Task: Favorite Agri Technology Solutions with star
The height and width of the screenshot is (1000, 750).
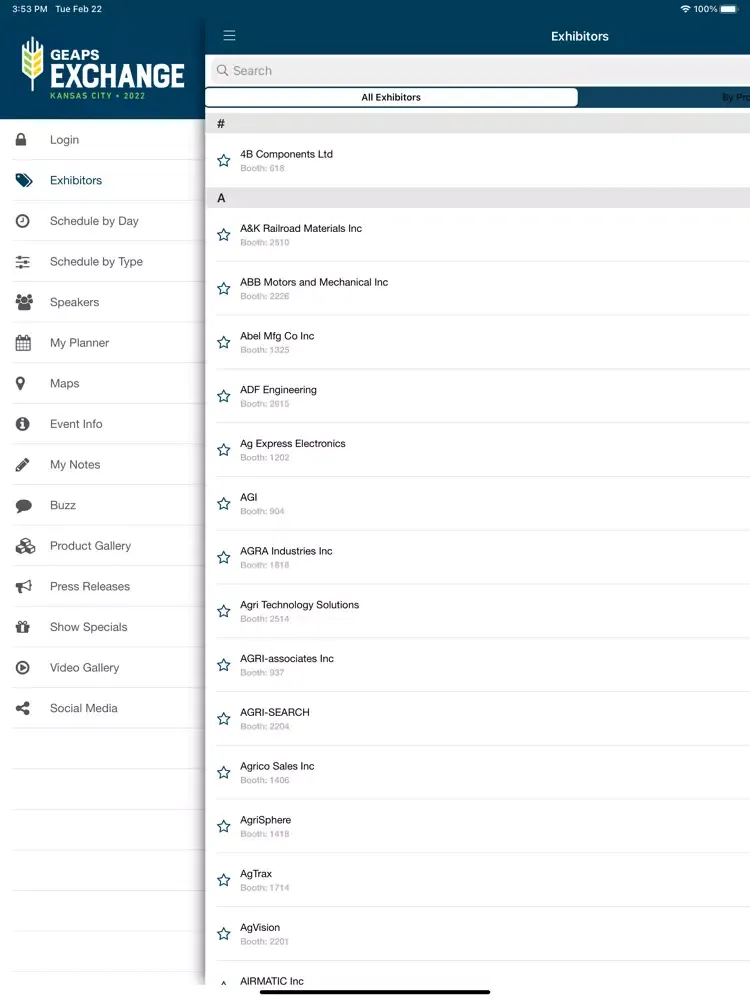Action: pos(223,611)
